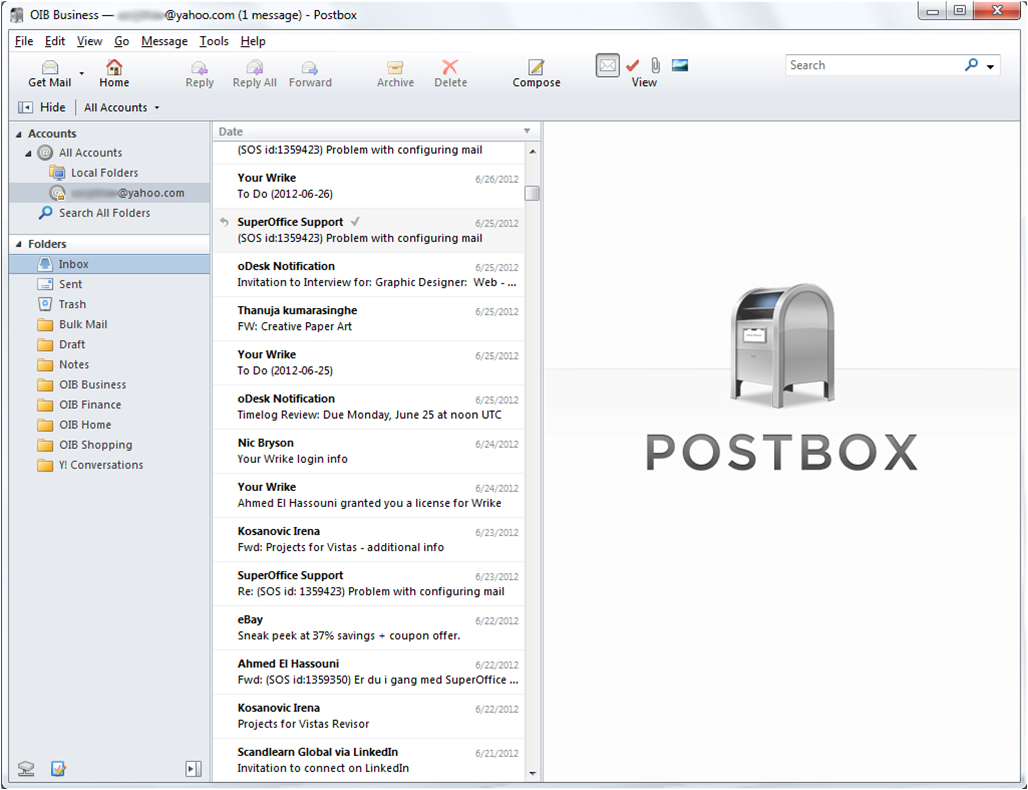
Task: Open the Get Mail dropdown arrow
Action: point(81,73)
